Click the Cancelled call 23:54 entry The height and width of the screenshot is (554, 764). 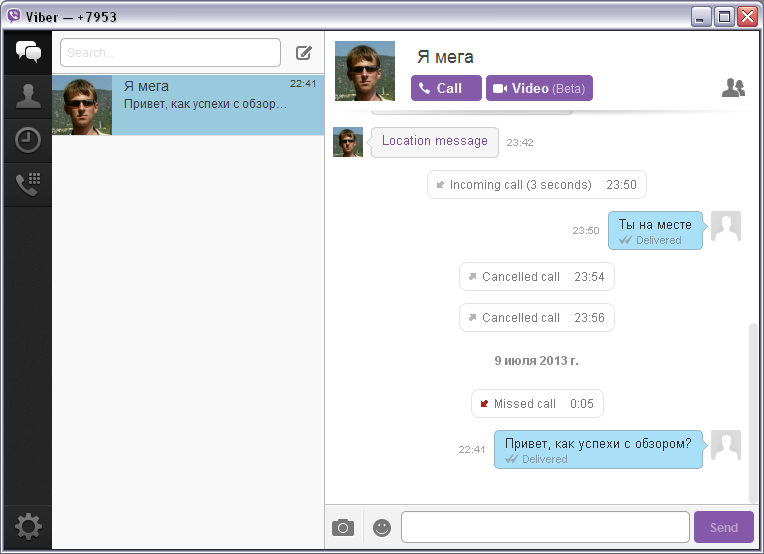537,277
